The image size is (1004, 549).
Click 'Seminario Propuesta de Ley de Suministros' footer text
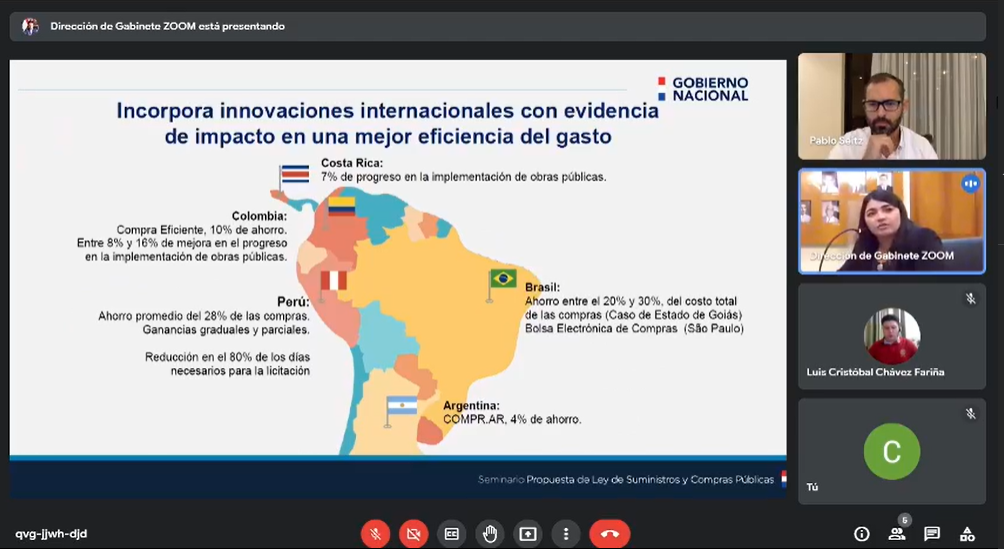626,480
